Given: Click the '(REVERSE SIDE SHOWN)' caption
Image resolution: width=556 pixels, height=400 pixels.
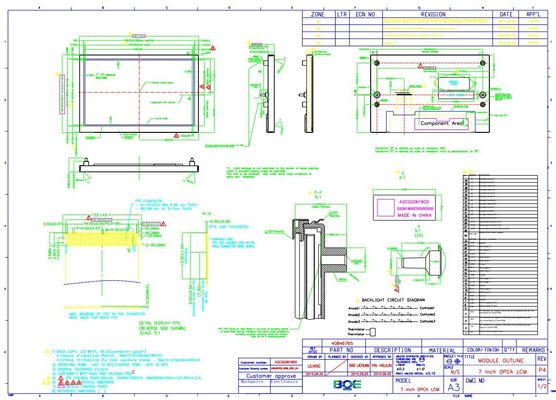Looking at the screenshot, I should (162, 328).
